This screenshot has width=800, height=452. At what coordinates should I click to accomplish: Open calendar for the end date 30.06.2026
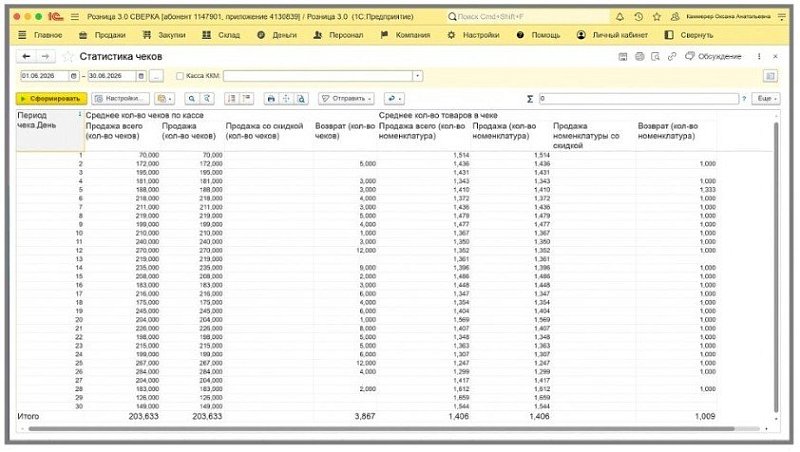coord(141,76)
